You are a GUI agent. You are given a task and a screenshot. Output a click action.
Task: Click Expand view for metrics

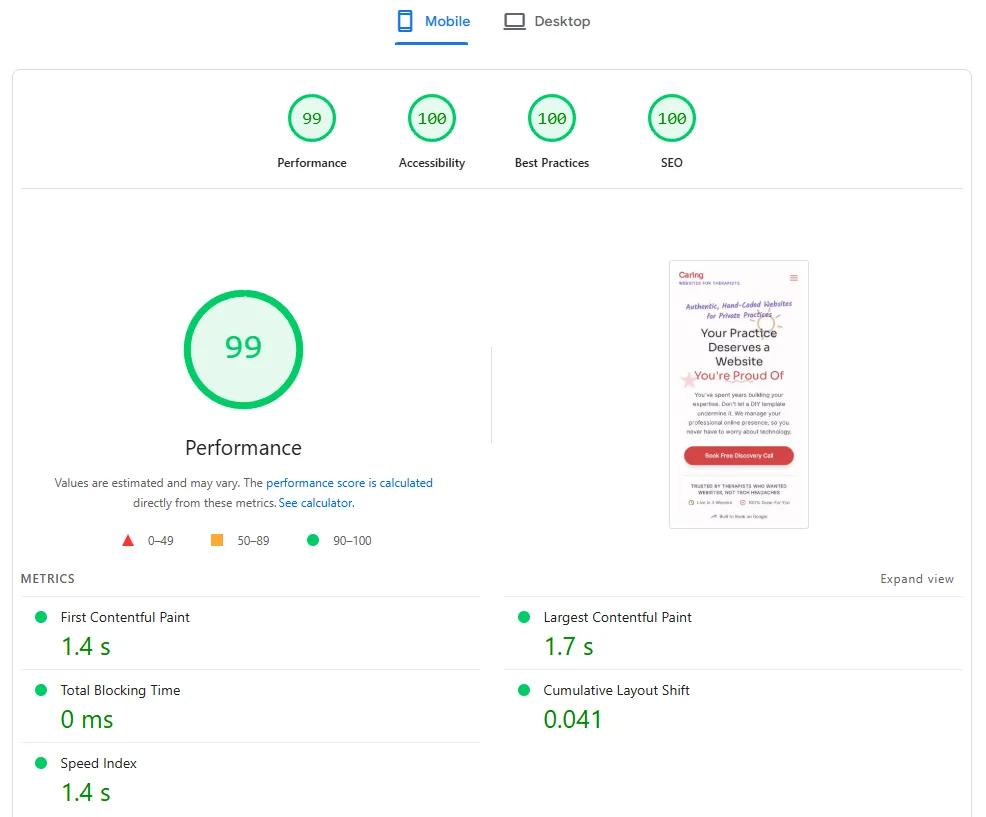(x=917, y=578)
